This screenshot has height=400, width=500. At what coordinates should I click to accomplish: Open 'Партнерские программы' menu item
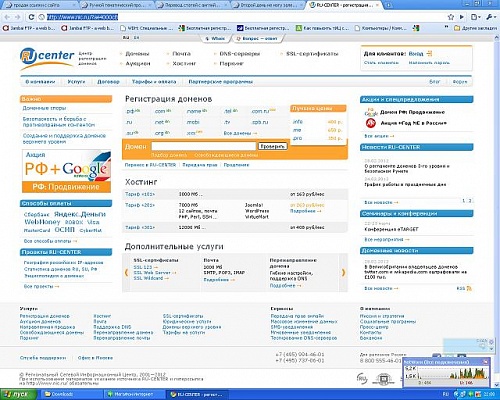coord(221,82)
